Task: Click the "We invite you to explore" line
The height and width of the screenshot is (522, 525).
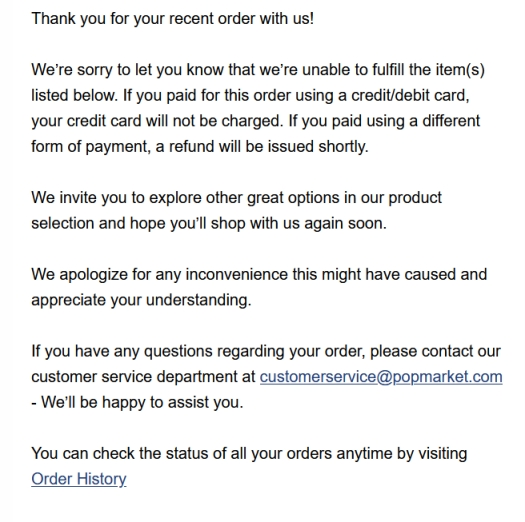Action: (x=236, y=198)
